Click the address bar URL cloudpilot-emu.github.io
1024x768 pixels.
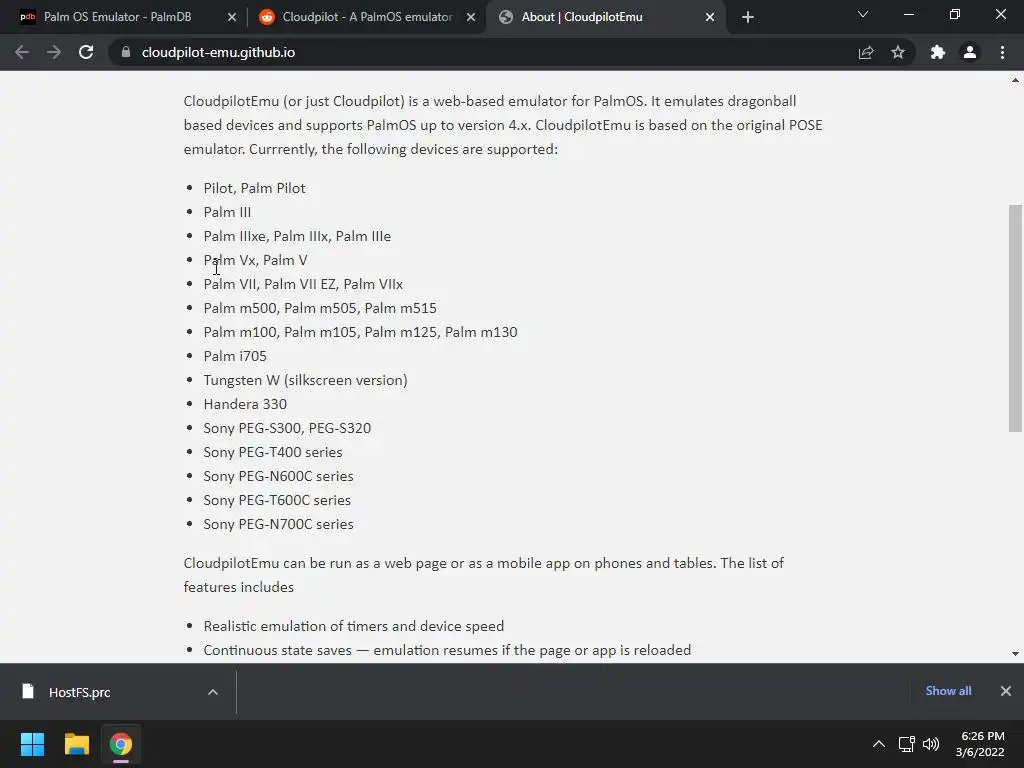pos(218,52)
